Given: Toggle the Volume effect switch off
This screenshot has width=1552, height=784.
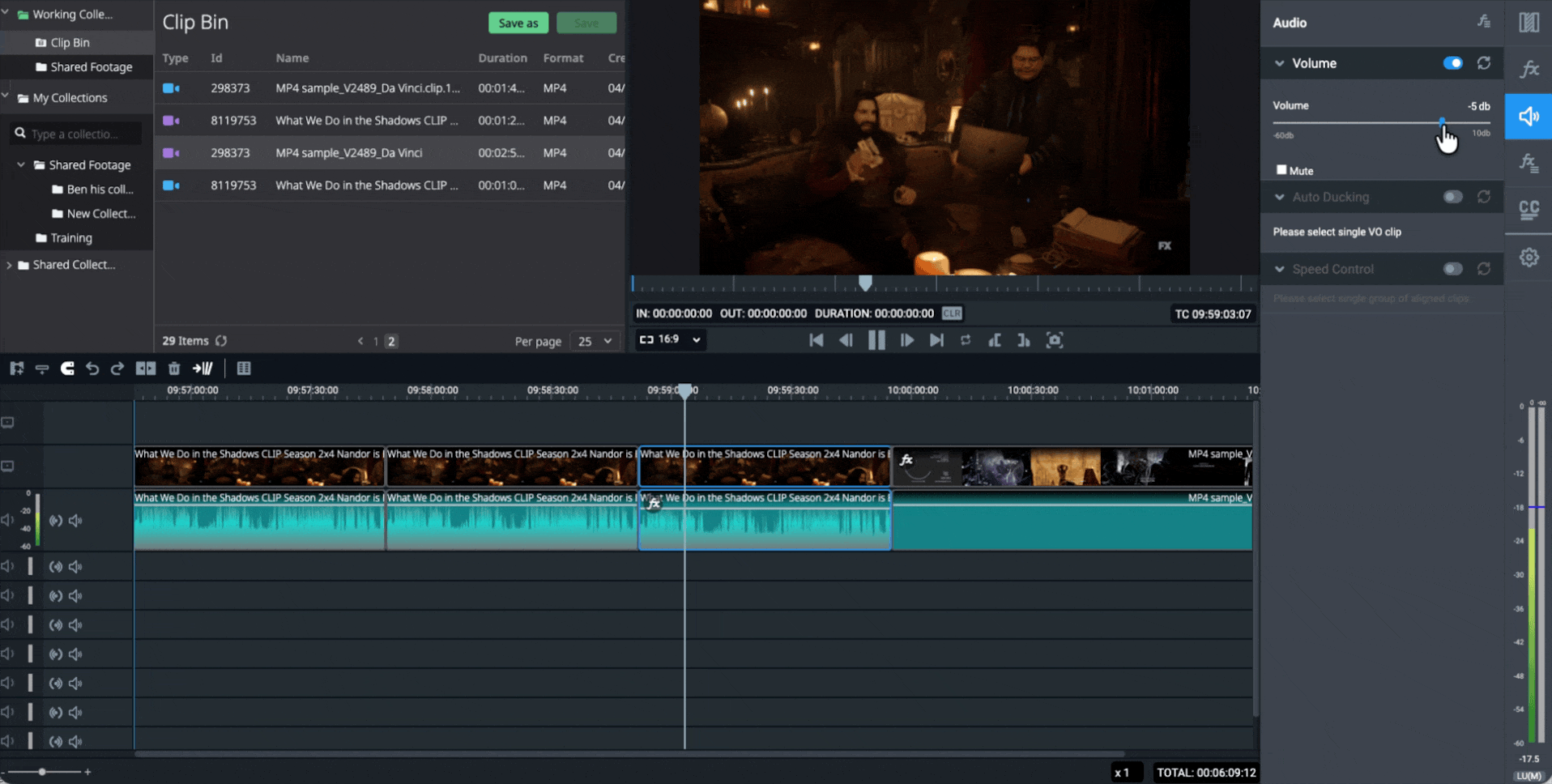Looking at the screenshot, I should coord(1452,63).
